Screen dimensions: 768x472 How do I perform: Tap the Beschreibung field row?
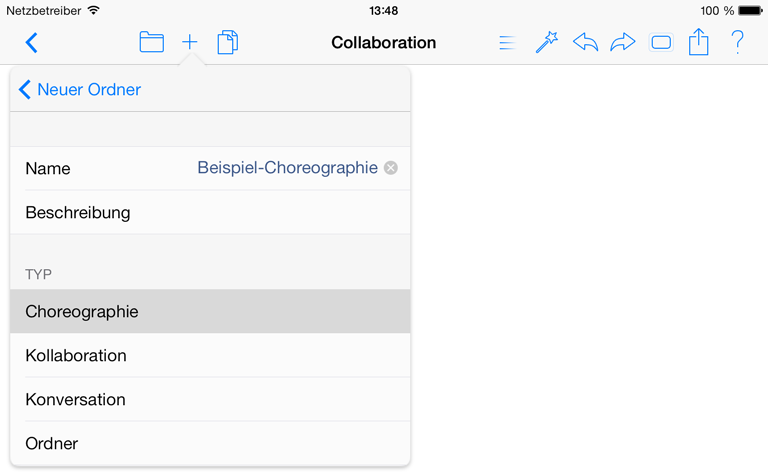[x=210, y=212]
